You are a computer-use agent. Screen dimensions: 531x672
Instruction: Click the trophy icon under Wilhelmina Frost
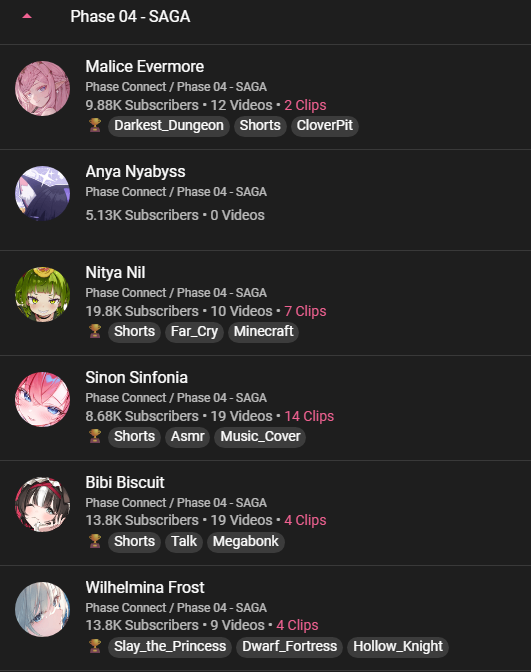(95, 646)
